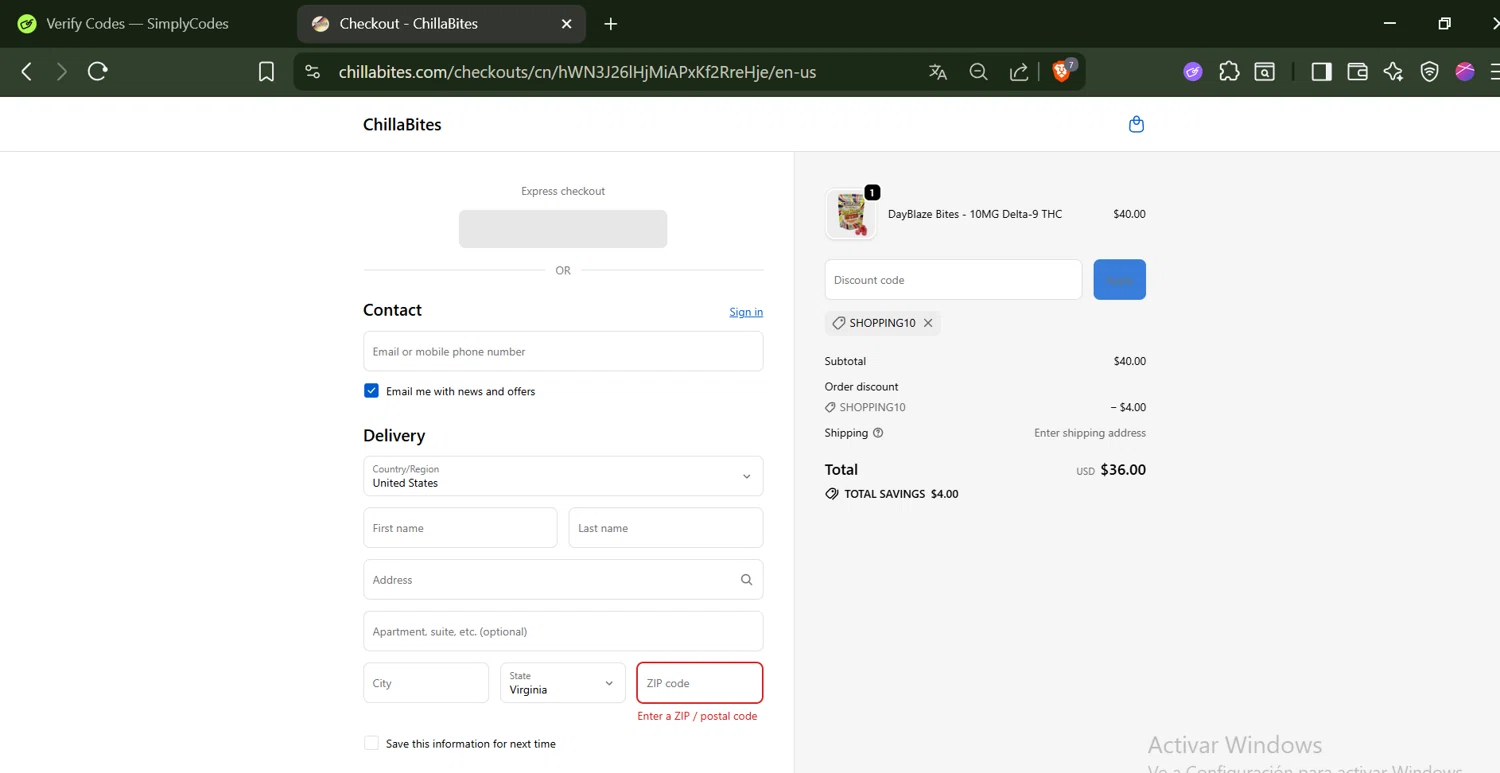Go back using the browser back arrow

[27, 71]
